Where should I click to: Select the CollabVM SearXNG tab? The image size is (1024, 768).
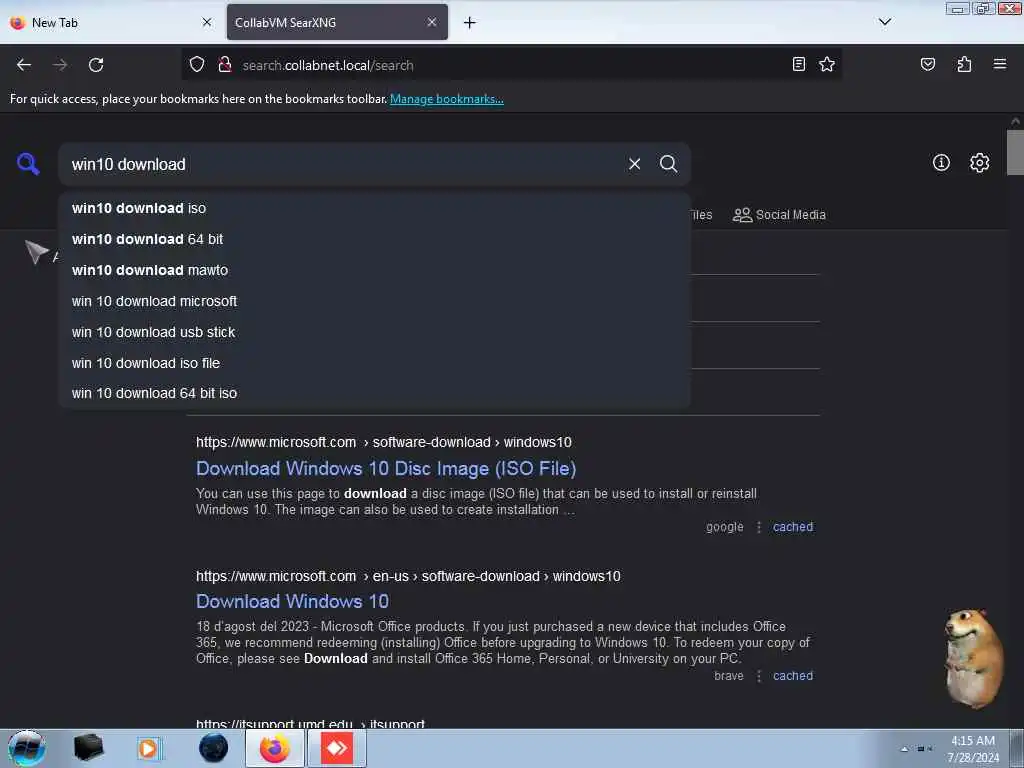point(337,22)
